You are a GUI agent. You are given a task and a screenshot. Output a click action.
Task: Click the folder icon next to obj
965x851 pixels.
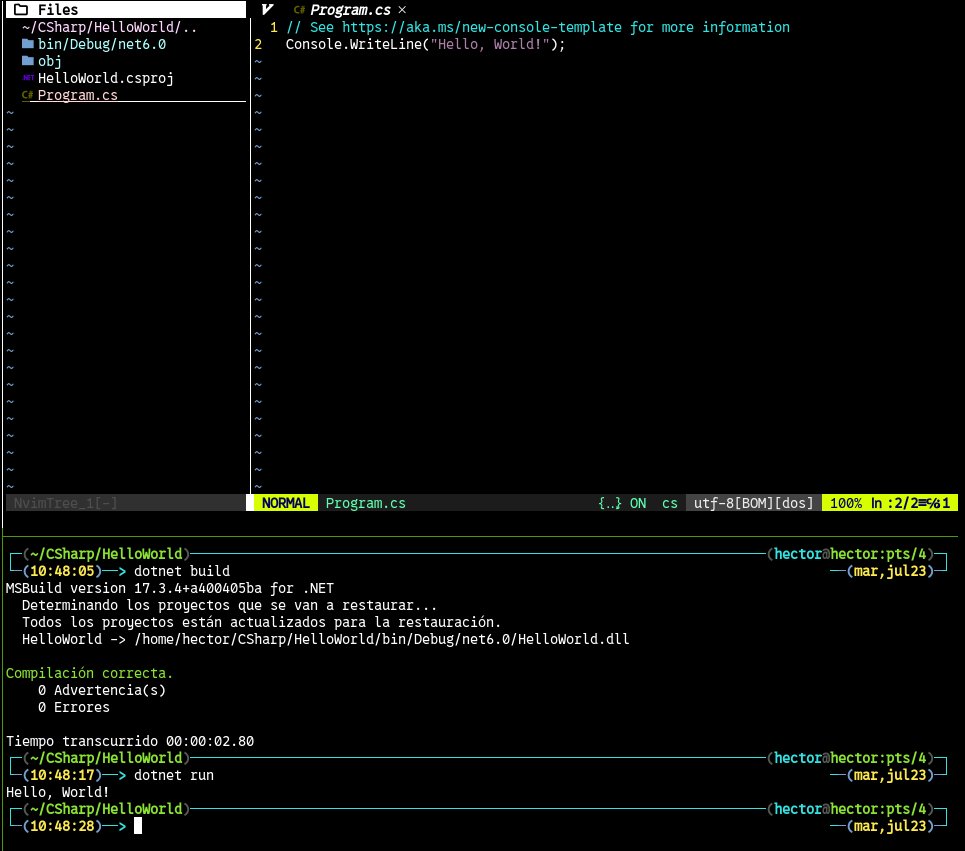pos(28,61)
